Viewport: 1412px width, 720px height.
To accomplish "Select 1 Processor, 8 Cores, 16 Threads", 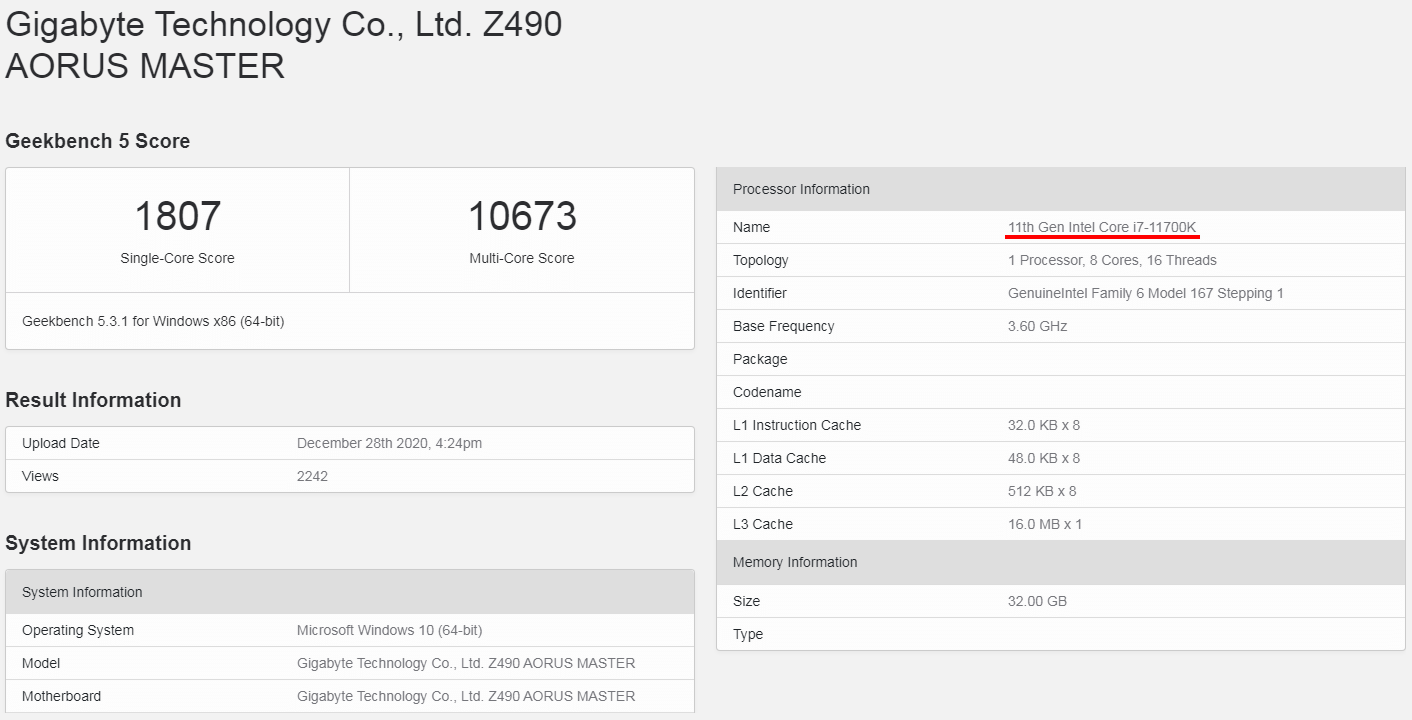I will pos(1112,260).
